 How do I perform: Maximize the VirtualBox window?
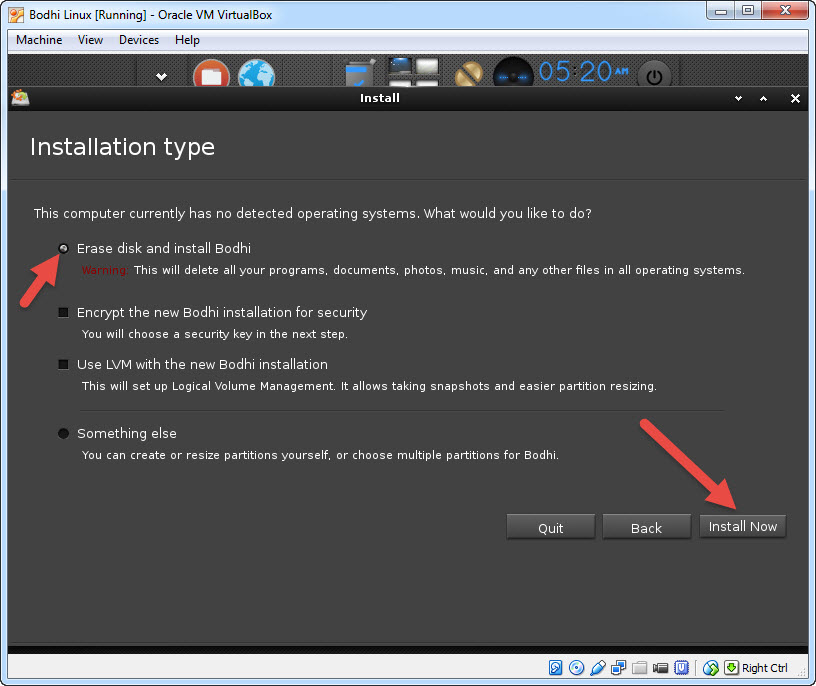tap(748, 11)
